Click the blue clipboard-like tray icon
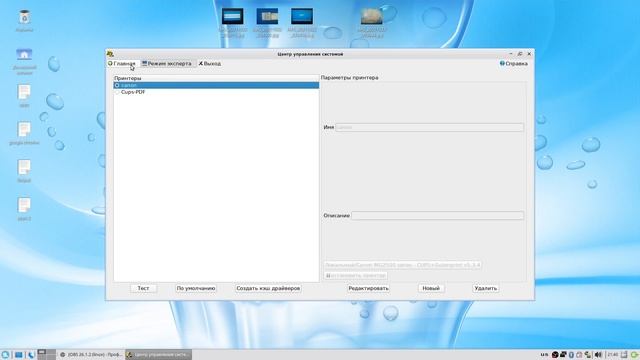This screenshot has width=640, height=360. coord(571,355)
